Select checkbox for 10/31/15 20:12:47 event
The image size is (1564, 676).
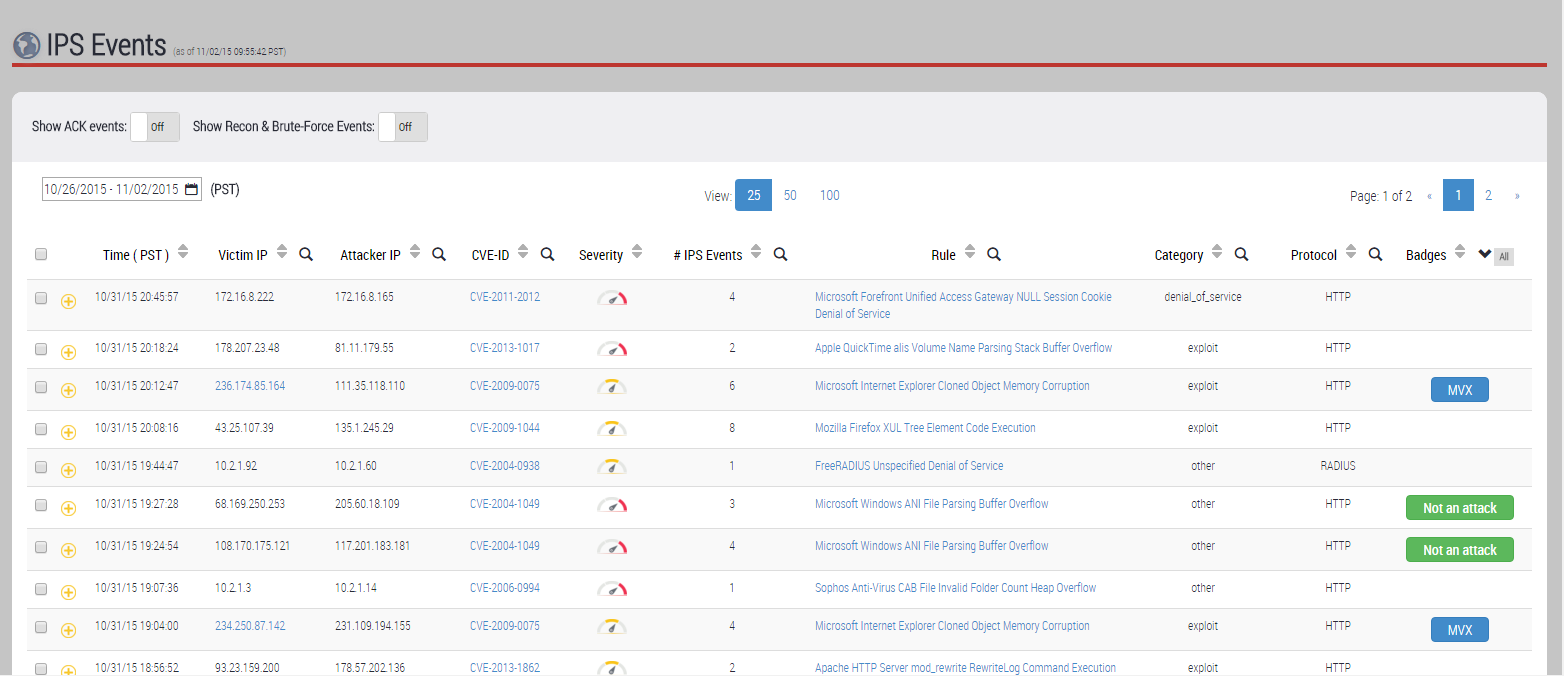[41, 387]
